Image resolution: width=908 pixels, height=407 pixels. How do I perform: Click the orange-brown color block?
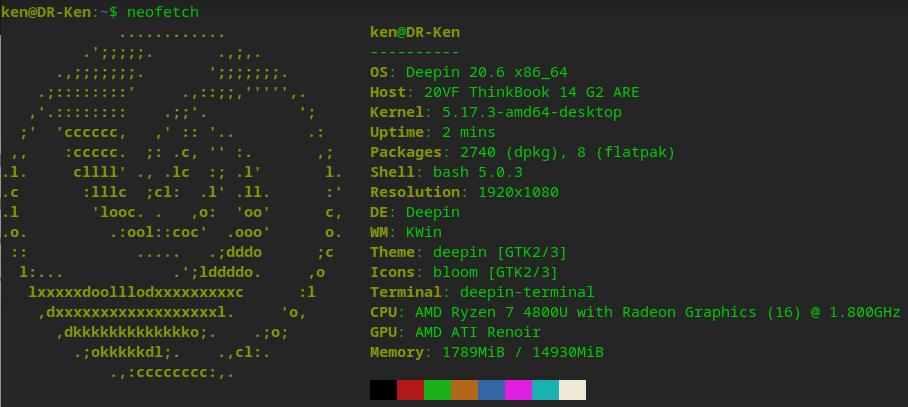tap(464, 390)
